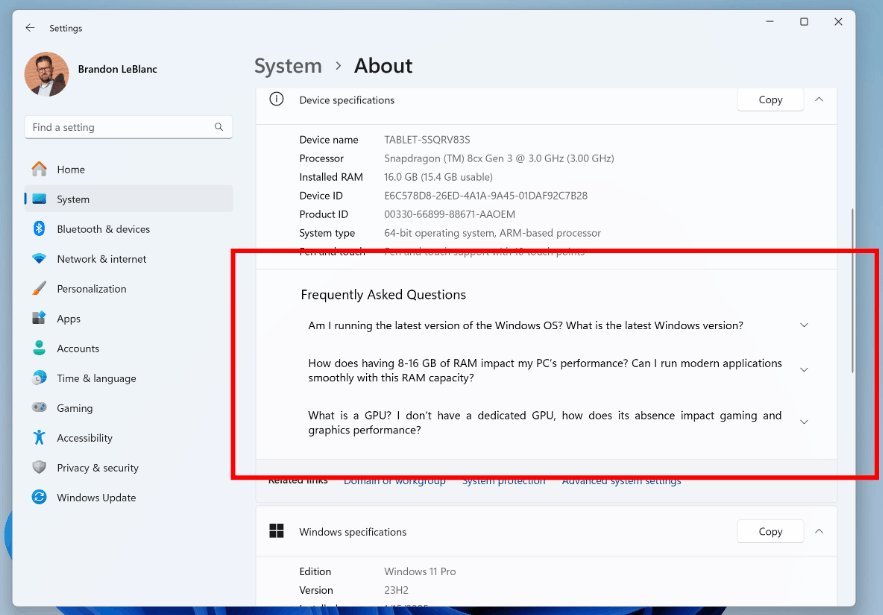883x615 pixels.
Task: Copy the Windows specifications
Action: click(x=770, y=531)
